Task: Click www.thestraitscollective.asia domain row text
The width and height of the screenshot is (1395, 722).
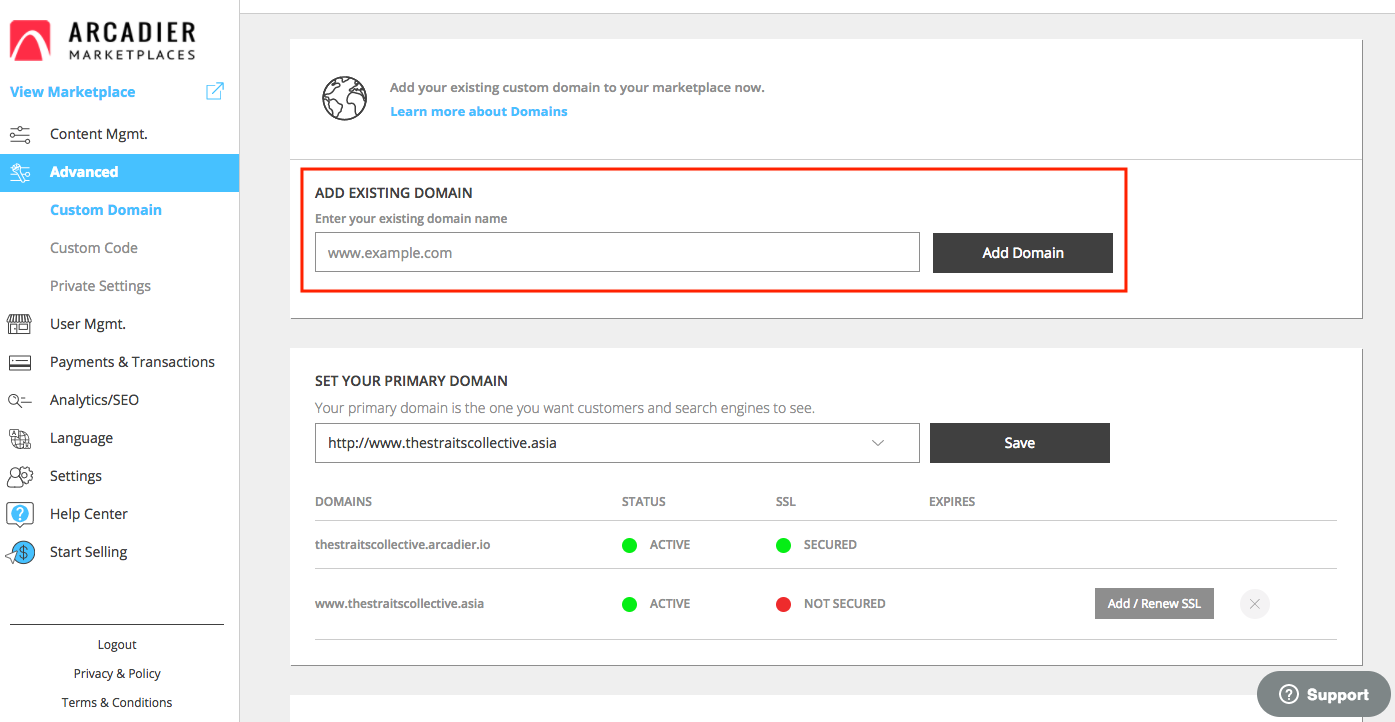Action: point(400,604)
